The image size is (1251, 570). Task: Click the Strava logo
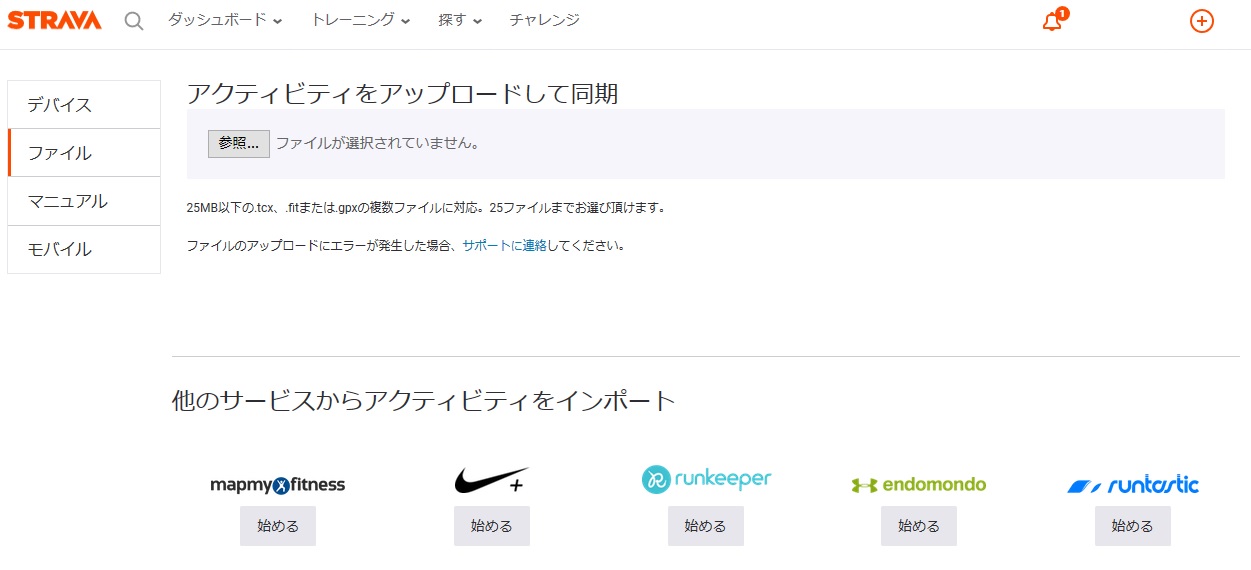click(54, 20)
